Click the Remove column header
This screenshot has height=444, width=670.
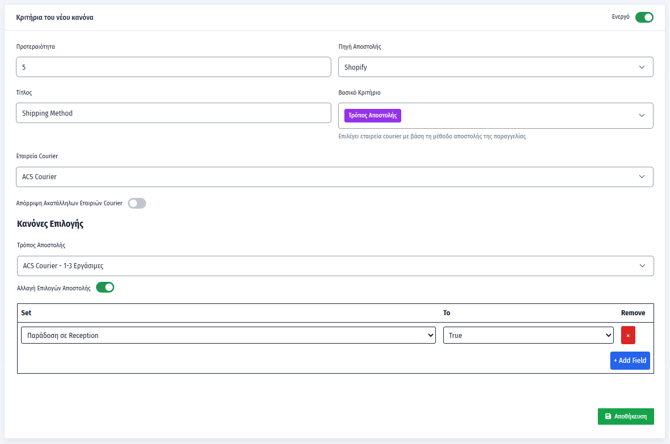pos(633,313)
